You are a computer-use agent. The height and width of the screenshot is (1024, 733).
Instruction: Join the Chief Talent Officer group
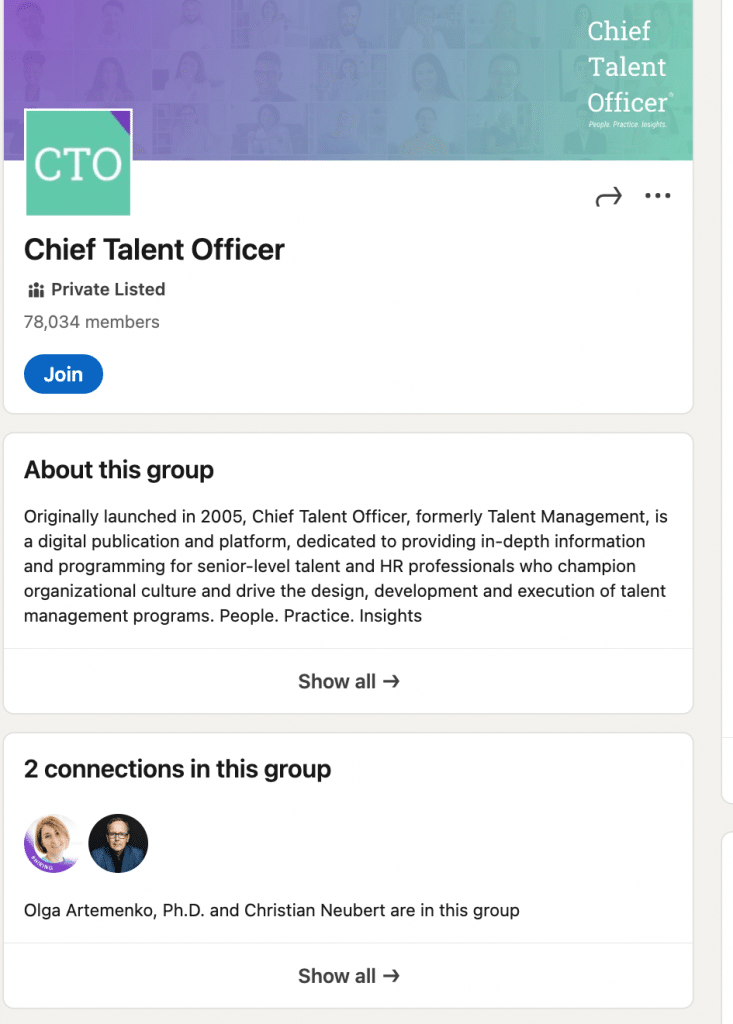pos(63,374)
